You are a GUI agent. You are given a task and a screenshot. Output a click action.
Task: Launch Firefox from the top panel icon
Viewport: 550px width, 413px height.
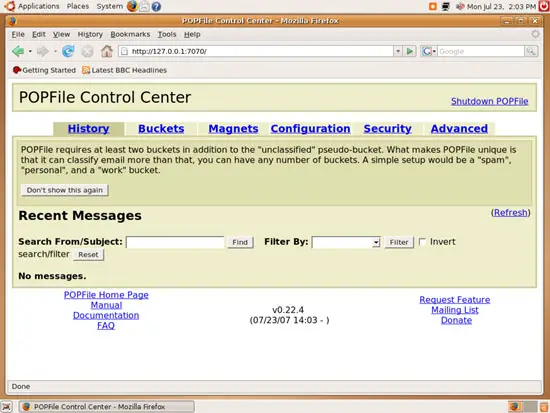(132, 6)
